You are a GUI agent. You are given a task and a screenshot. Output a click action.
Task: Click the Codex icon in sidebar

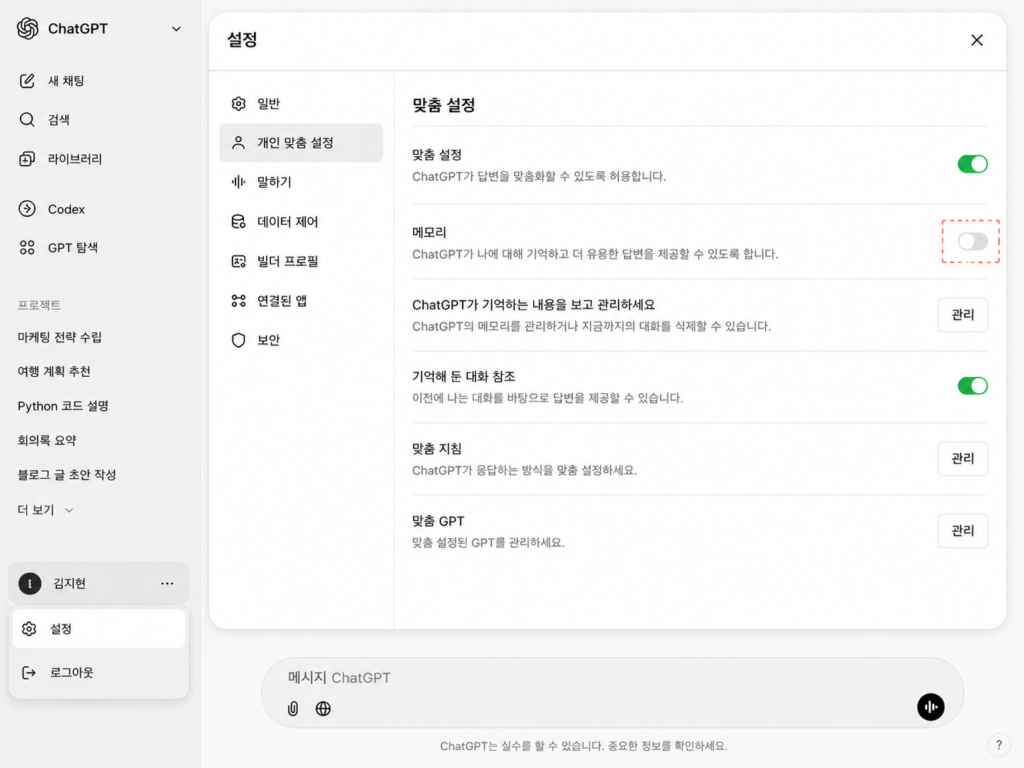pyautogui.click(x=27, y=209)
